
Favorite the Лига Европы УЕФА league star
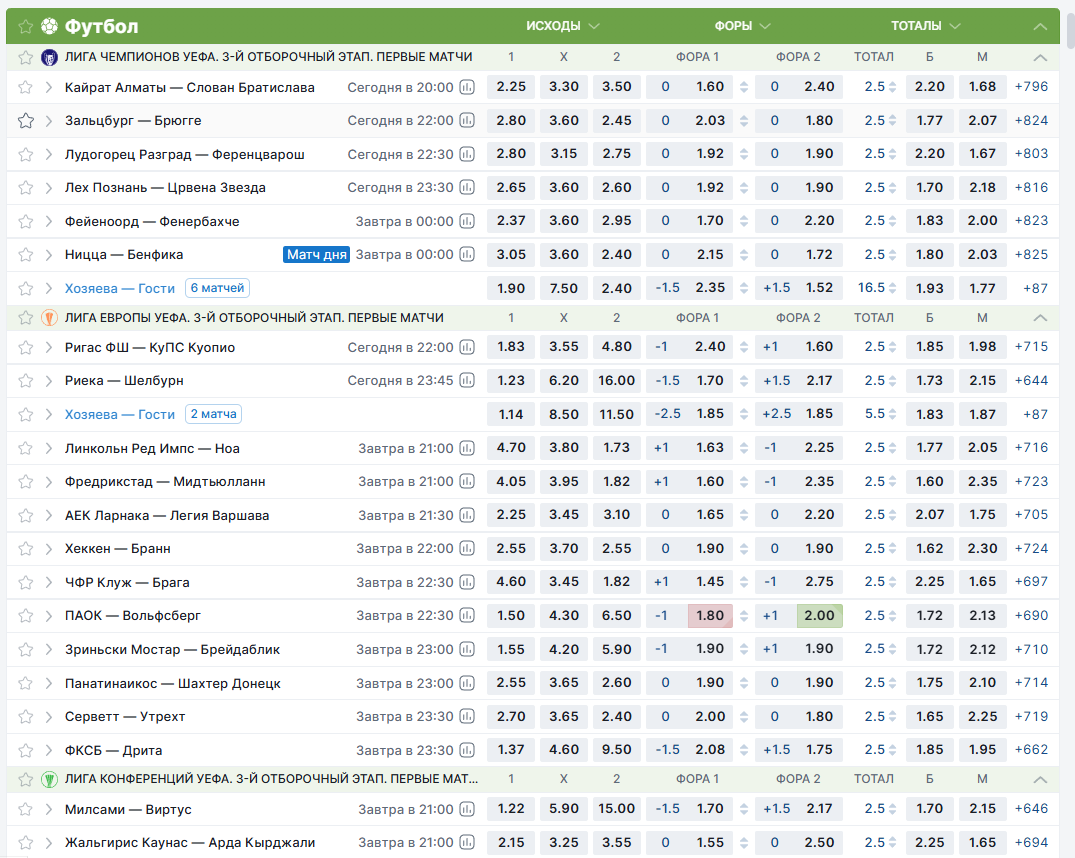click(x=25, y=318)
